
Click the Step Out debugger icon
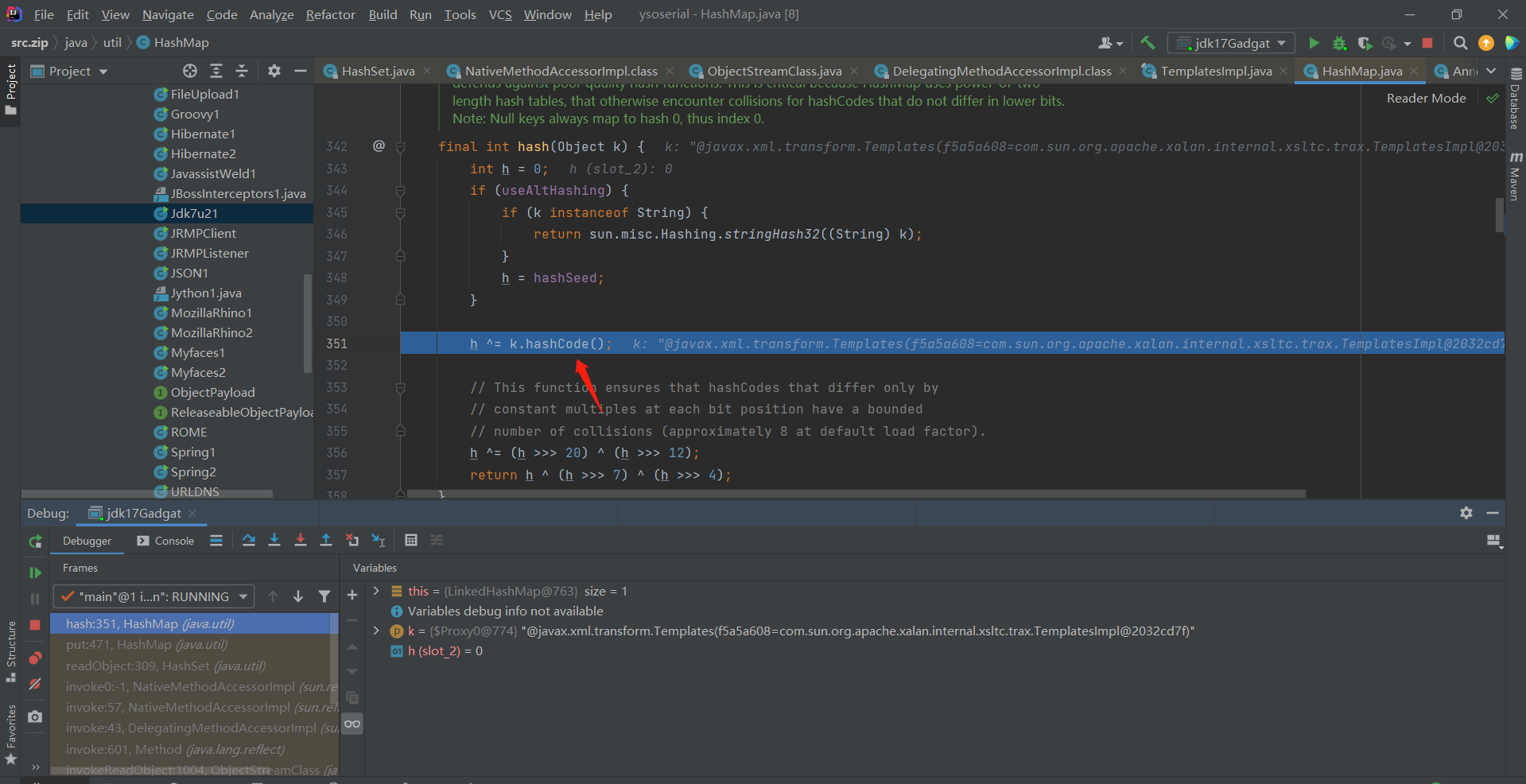click(x=326, y=541)
